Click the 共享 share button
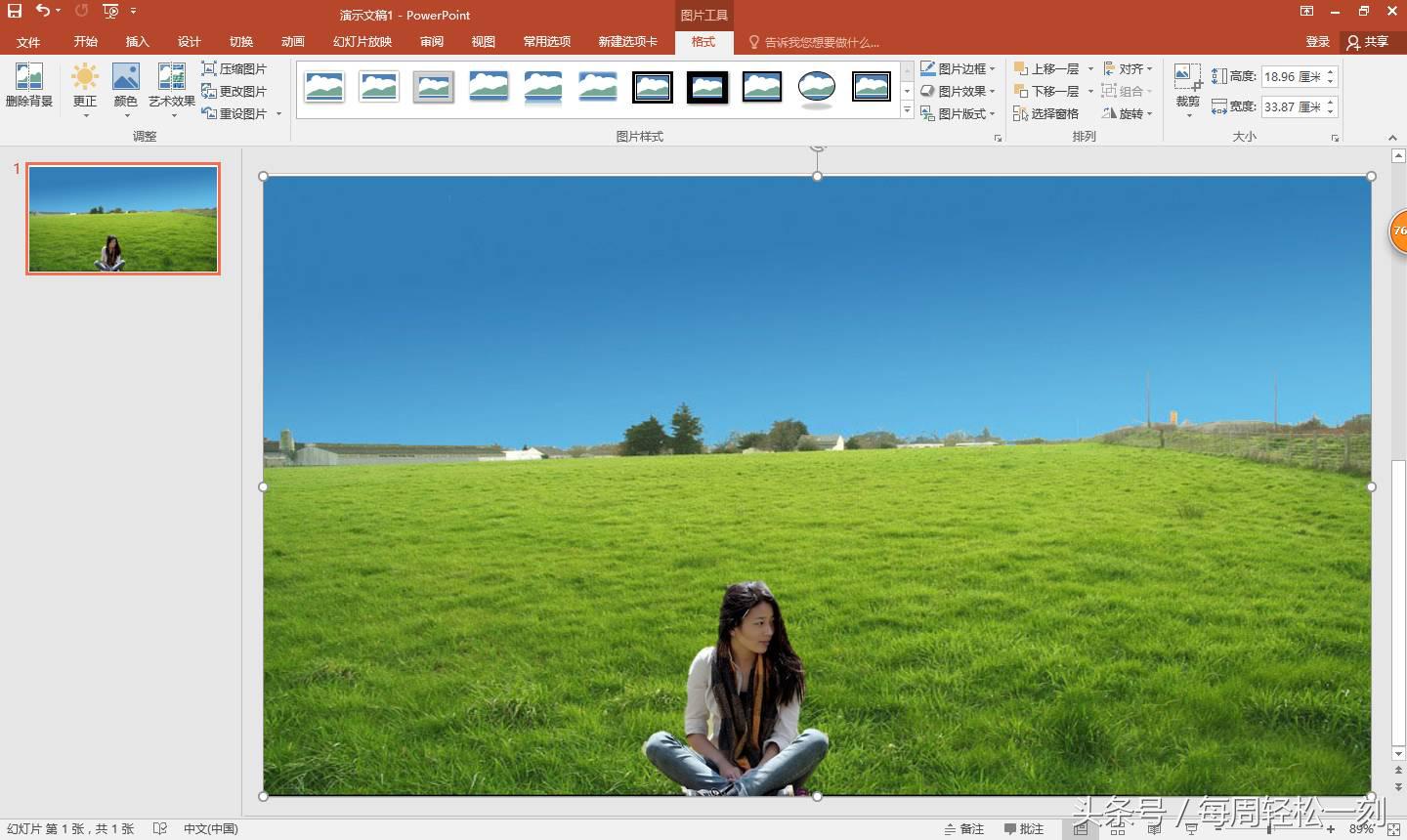1407x840 pixels. coord(1368,42)
